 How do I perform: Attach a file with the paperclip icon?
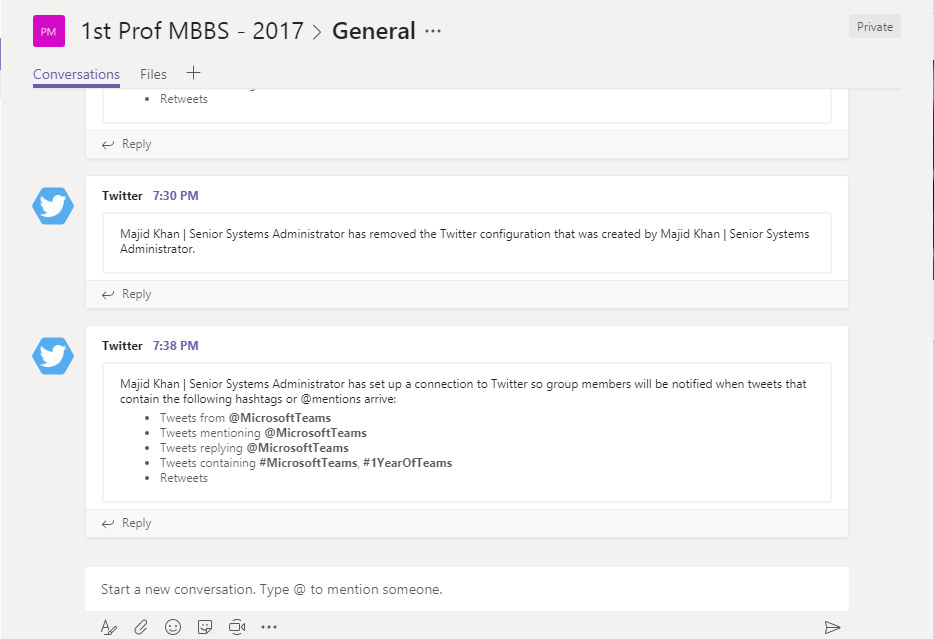point(141,627)
